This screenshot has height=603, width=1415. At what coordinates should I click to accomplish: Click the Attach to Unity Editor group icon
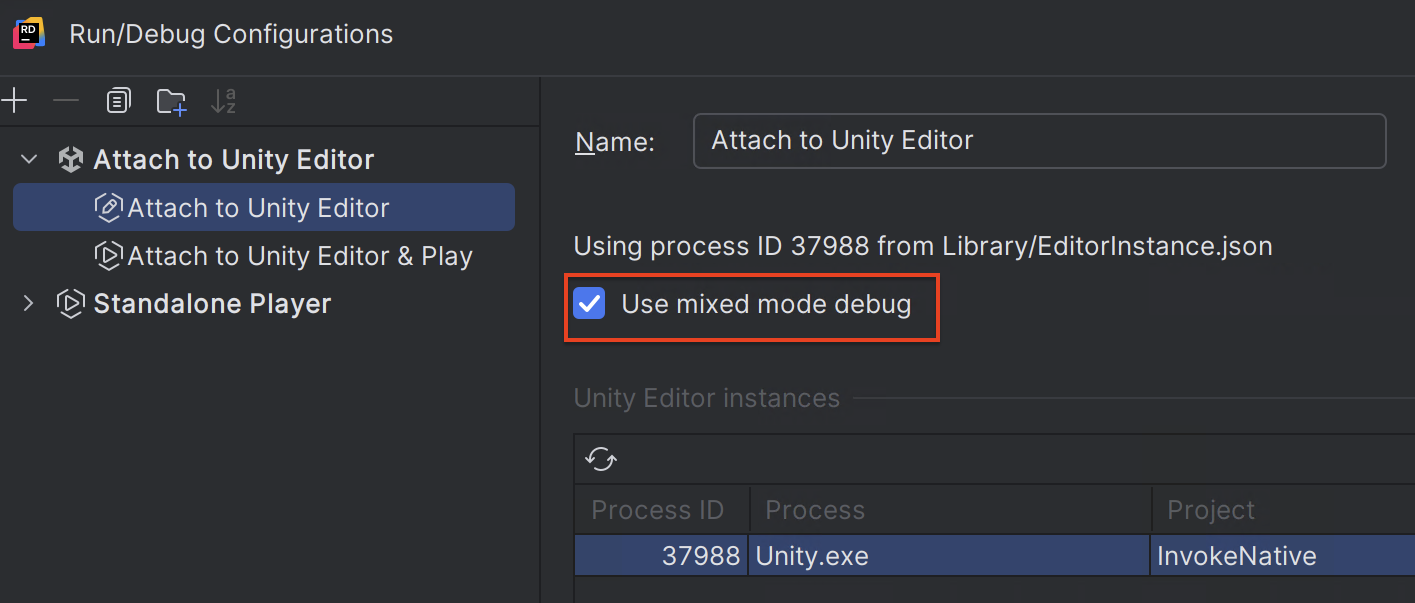click(x=70, y=158)
